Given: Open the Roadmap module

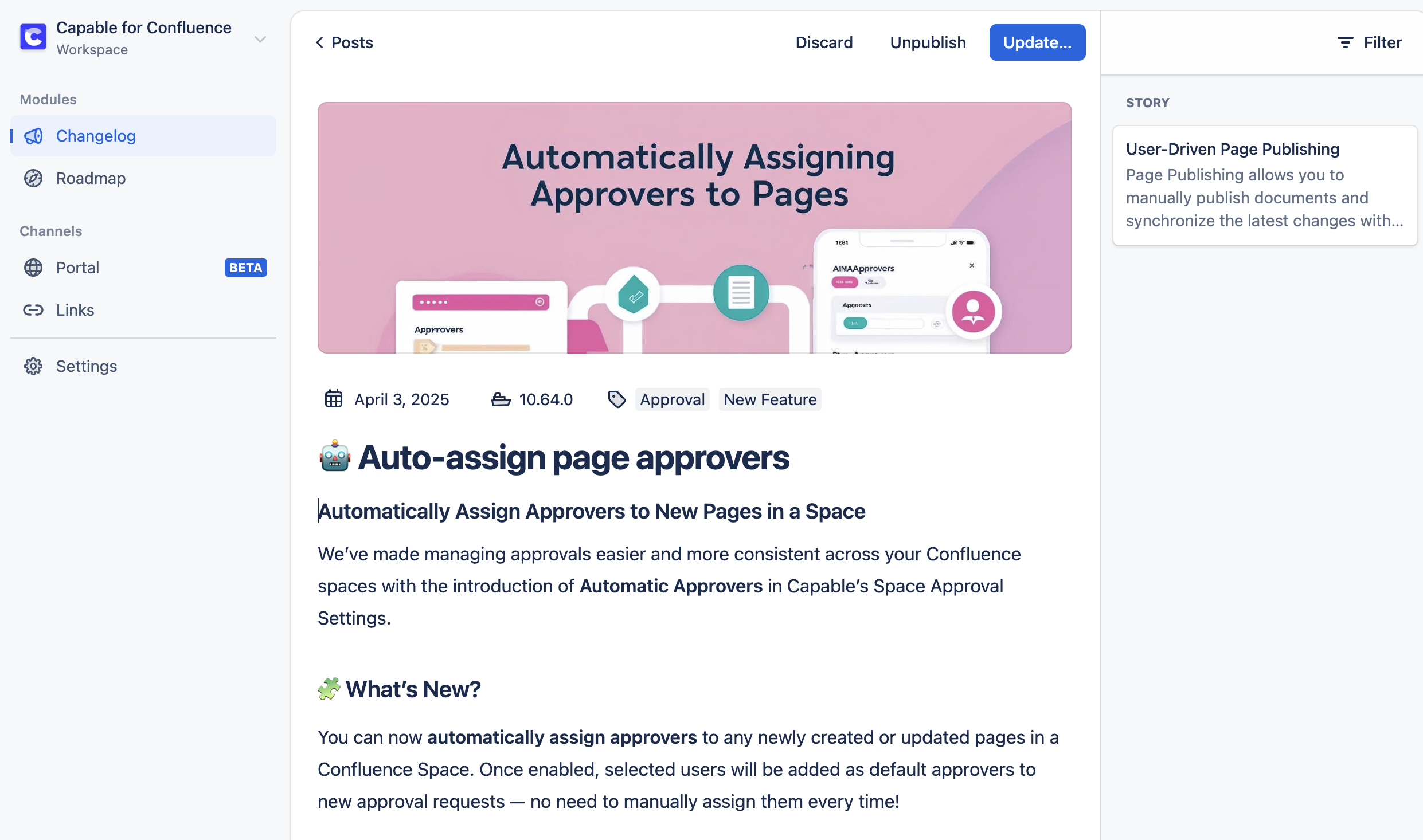Looking at the screenshot, I should tap(143, 178).
